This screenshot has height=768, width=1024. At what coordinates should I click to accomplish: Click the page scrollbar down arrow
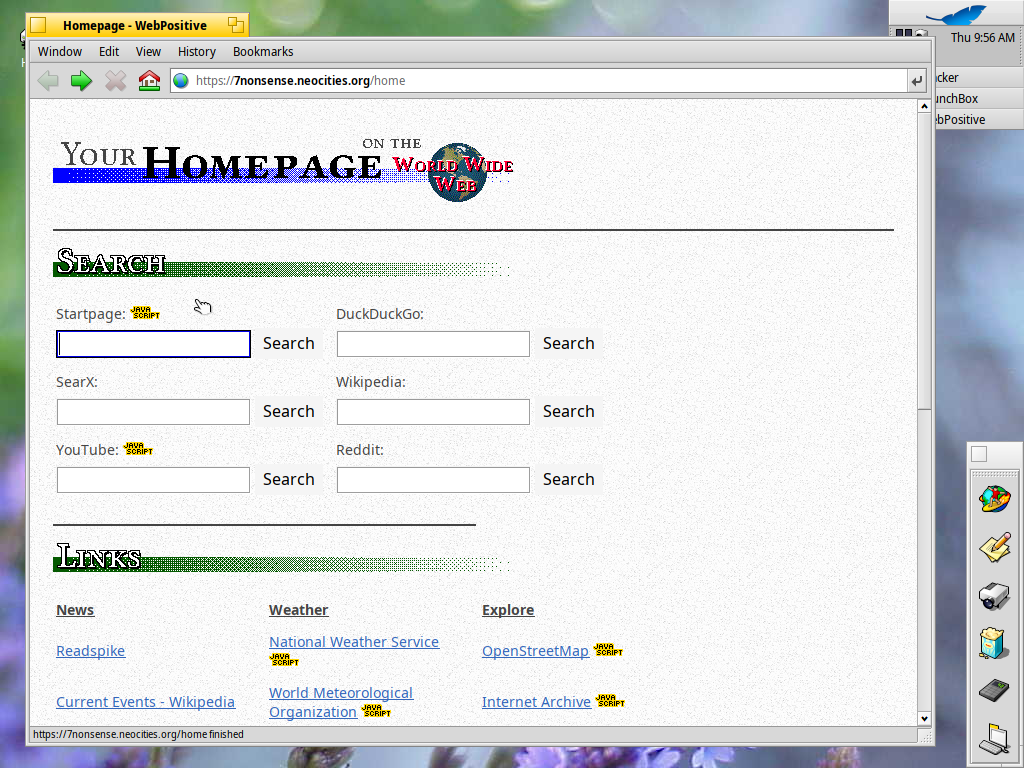924,718
